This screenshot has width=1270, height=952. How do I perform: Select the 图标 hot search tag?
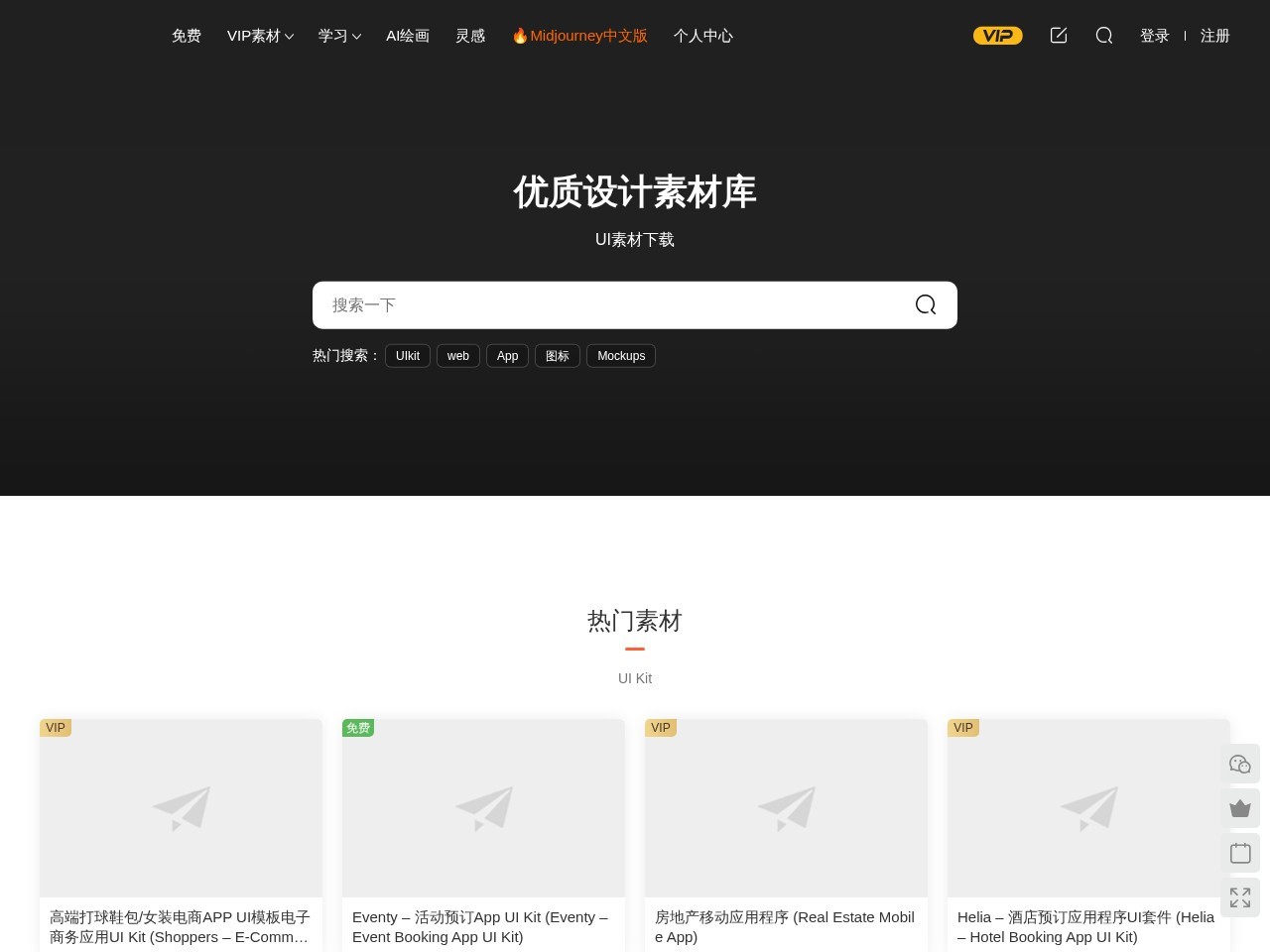558,356
